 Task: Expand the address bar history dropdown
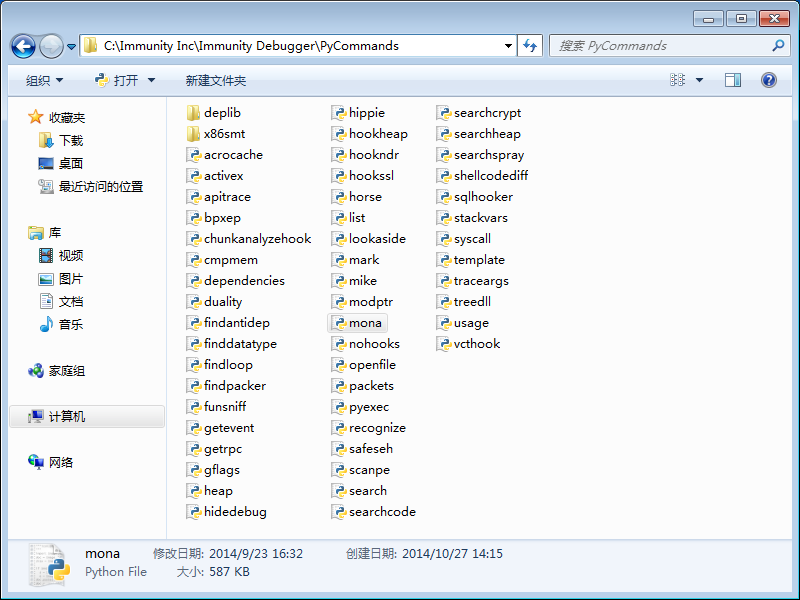tap(508, 46)
